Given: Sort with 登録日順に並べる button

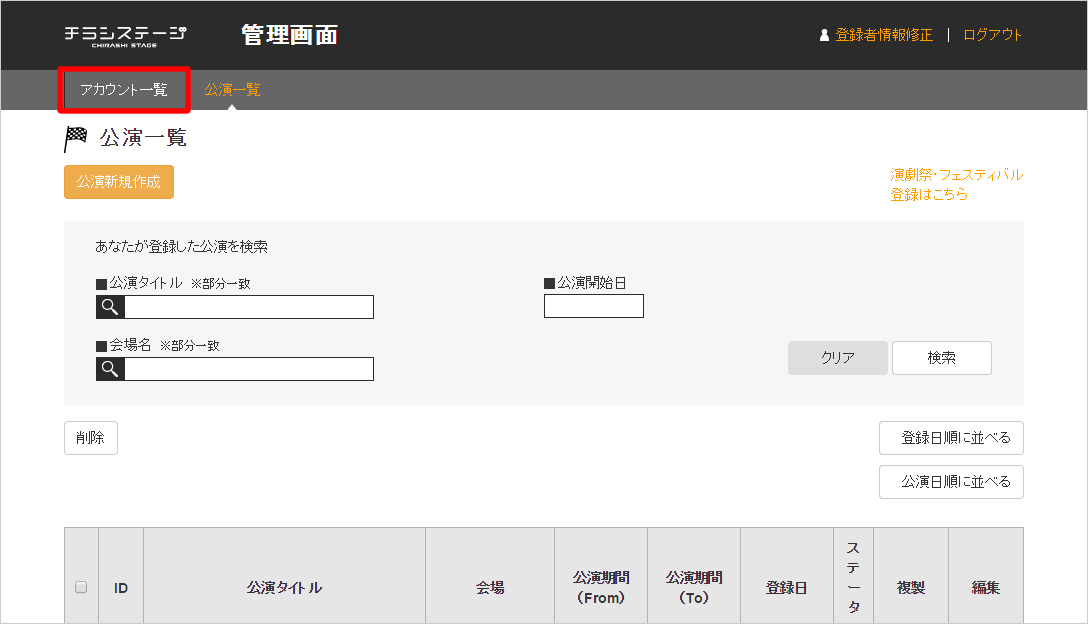Looking at the screenshot, I should click(951, 438).
